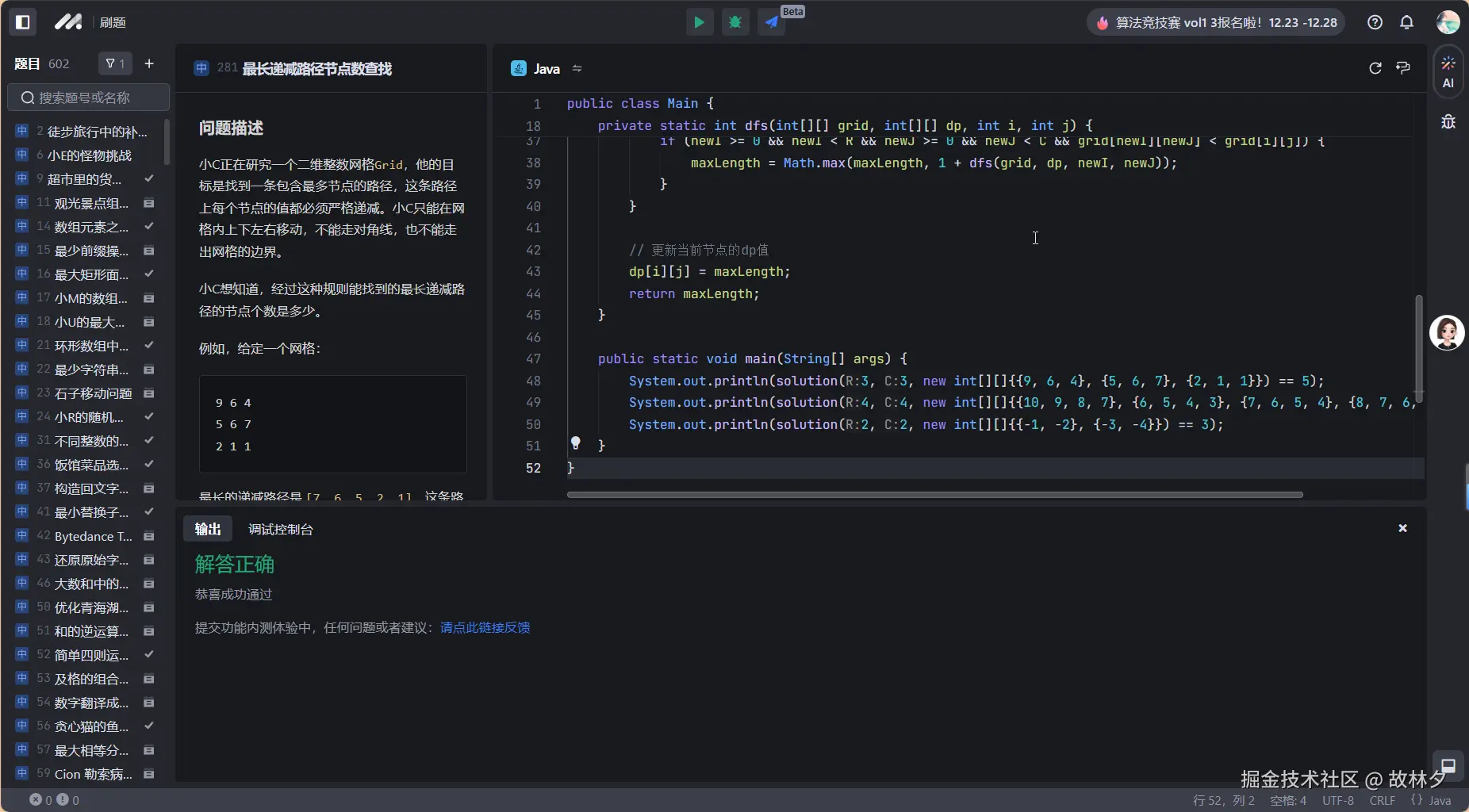1469x812 pixels.
Task: Click the lightbulb quick-fix icon
Action: point(576,443)
